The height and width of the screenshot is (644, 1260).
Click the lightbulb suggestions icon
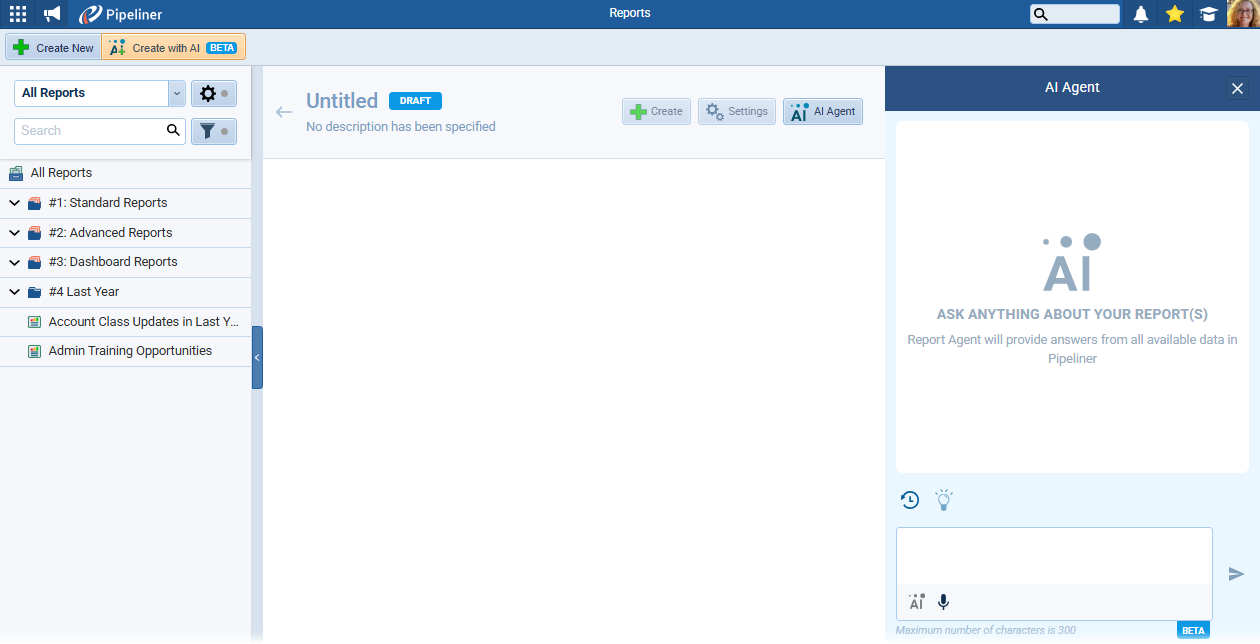point(943,500)
